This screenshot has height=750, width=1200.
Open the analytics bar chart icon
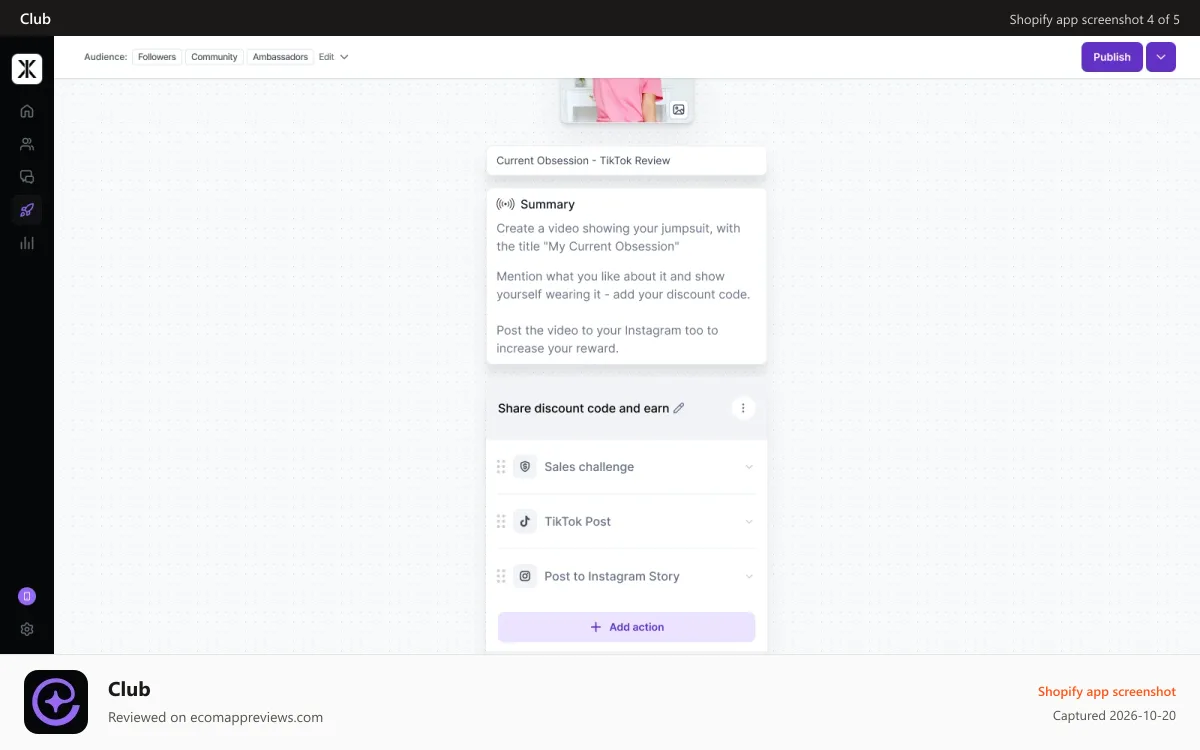[x=27, y=243]
